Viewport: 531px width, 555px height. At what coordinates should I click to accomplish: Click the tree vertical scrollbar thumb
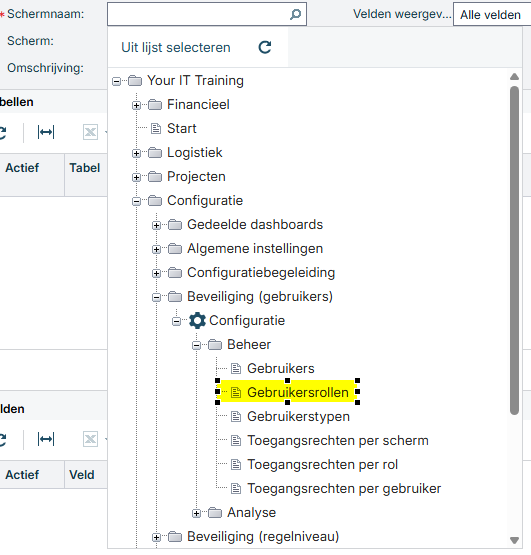coord(514,250)
